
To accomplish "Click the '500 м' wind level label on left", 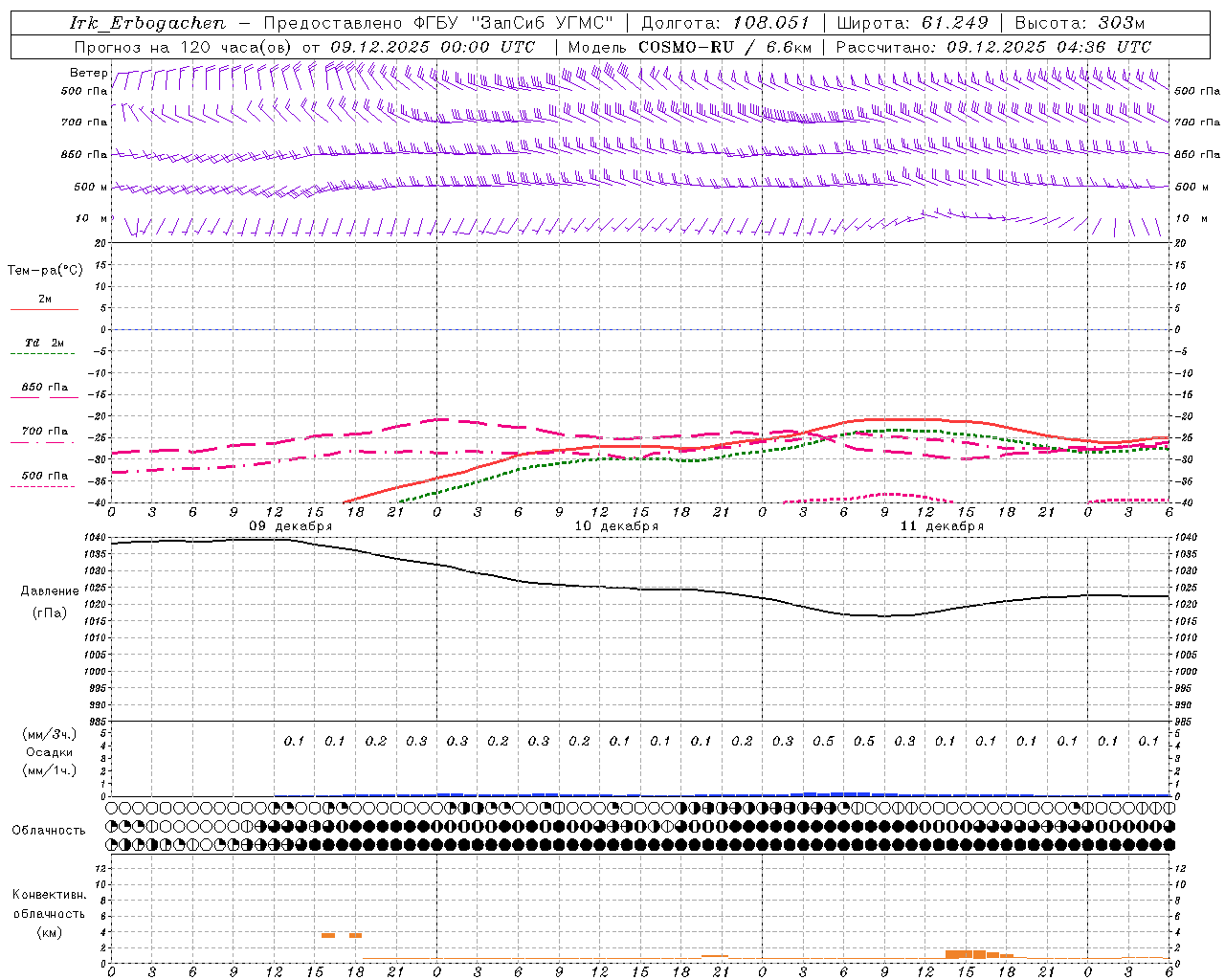I will pyautogui.click(x=92, y=188).
